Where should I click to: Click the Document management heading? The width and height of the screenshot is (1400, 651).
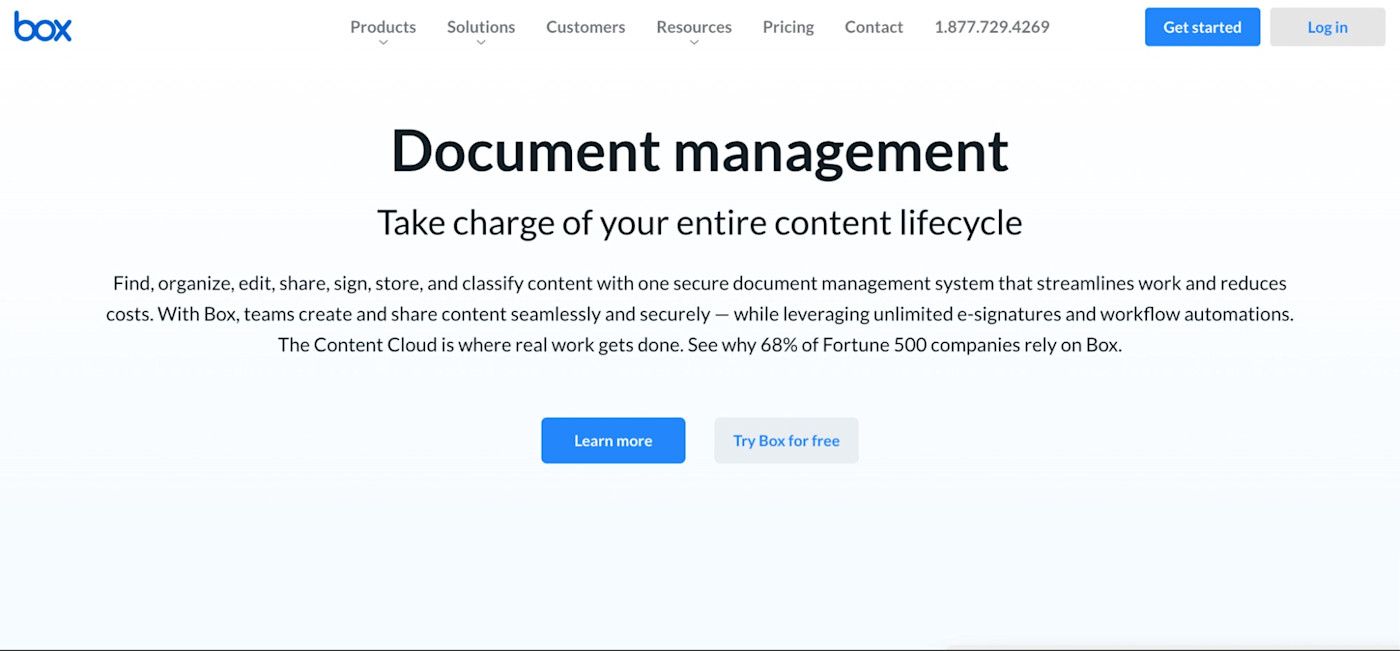[700, 151]
